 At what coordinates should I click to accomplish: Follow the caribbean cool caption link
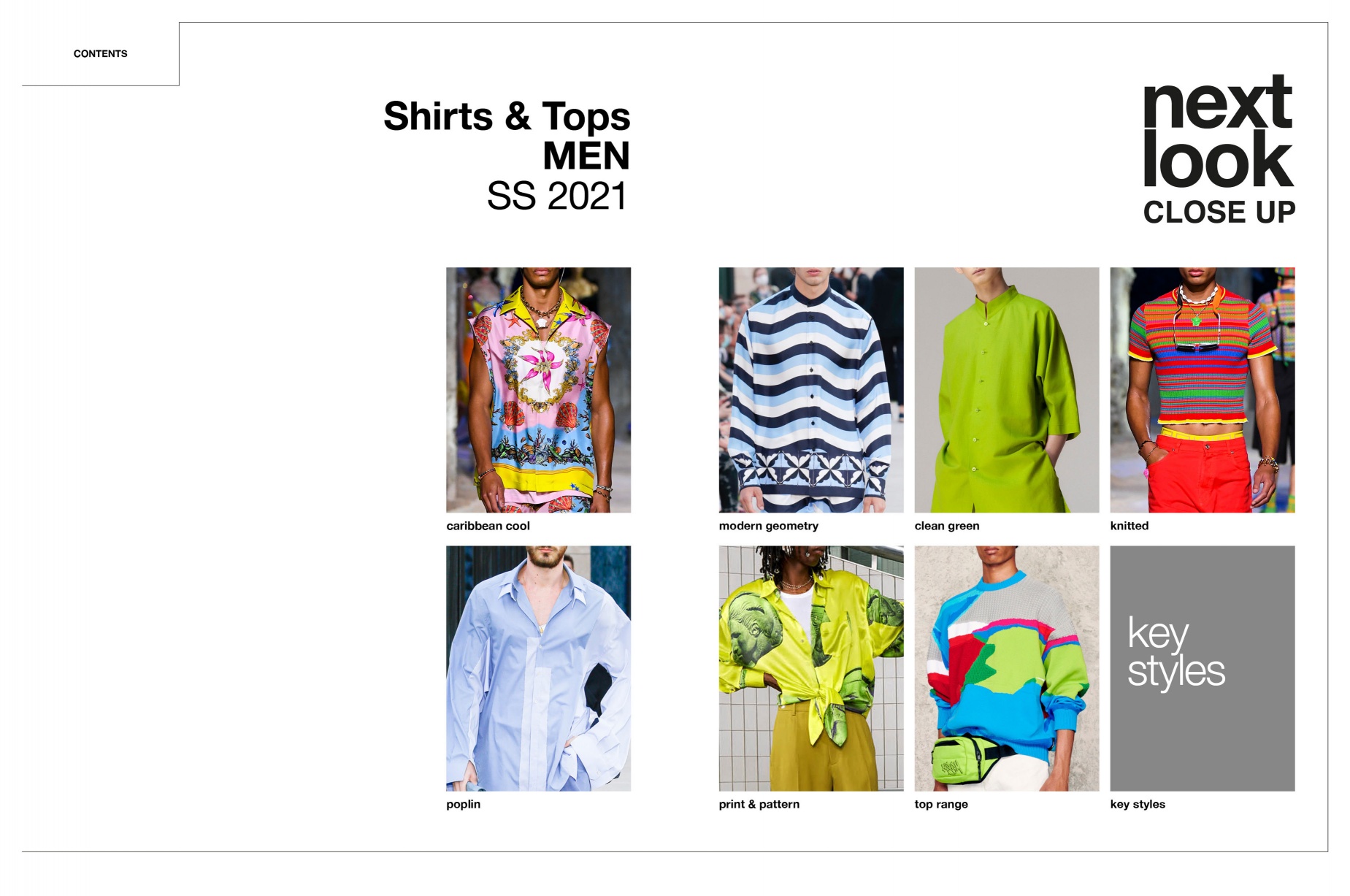pyautogui.click(x=488, y=526)
